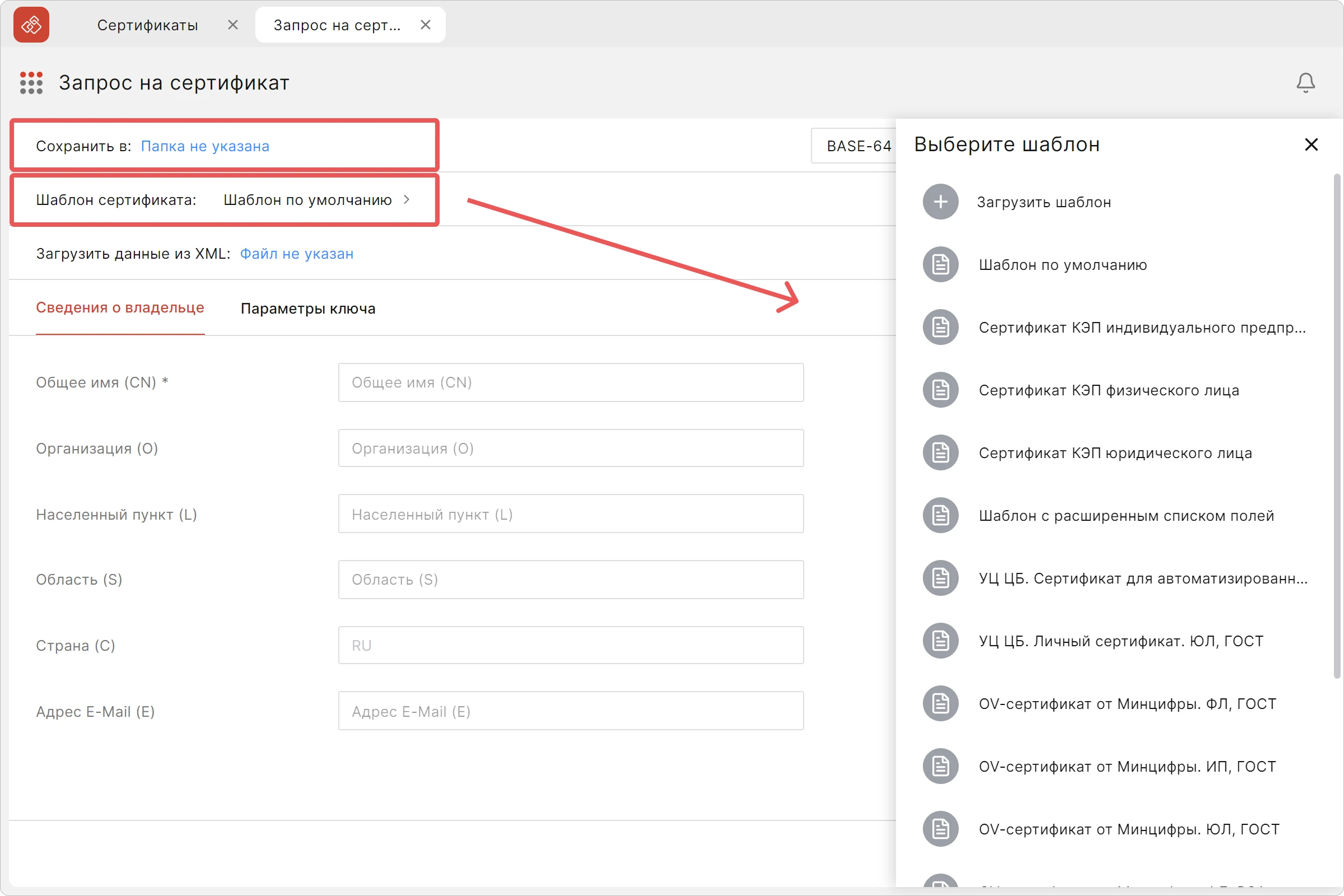1344x896 pixels.
Task: Open the red nine-dot apps grid menu
Action: pyautogui.click(x=31, y=83)
